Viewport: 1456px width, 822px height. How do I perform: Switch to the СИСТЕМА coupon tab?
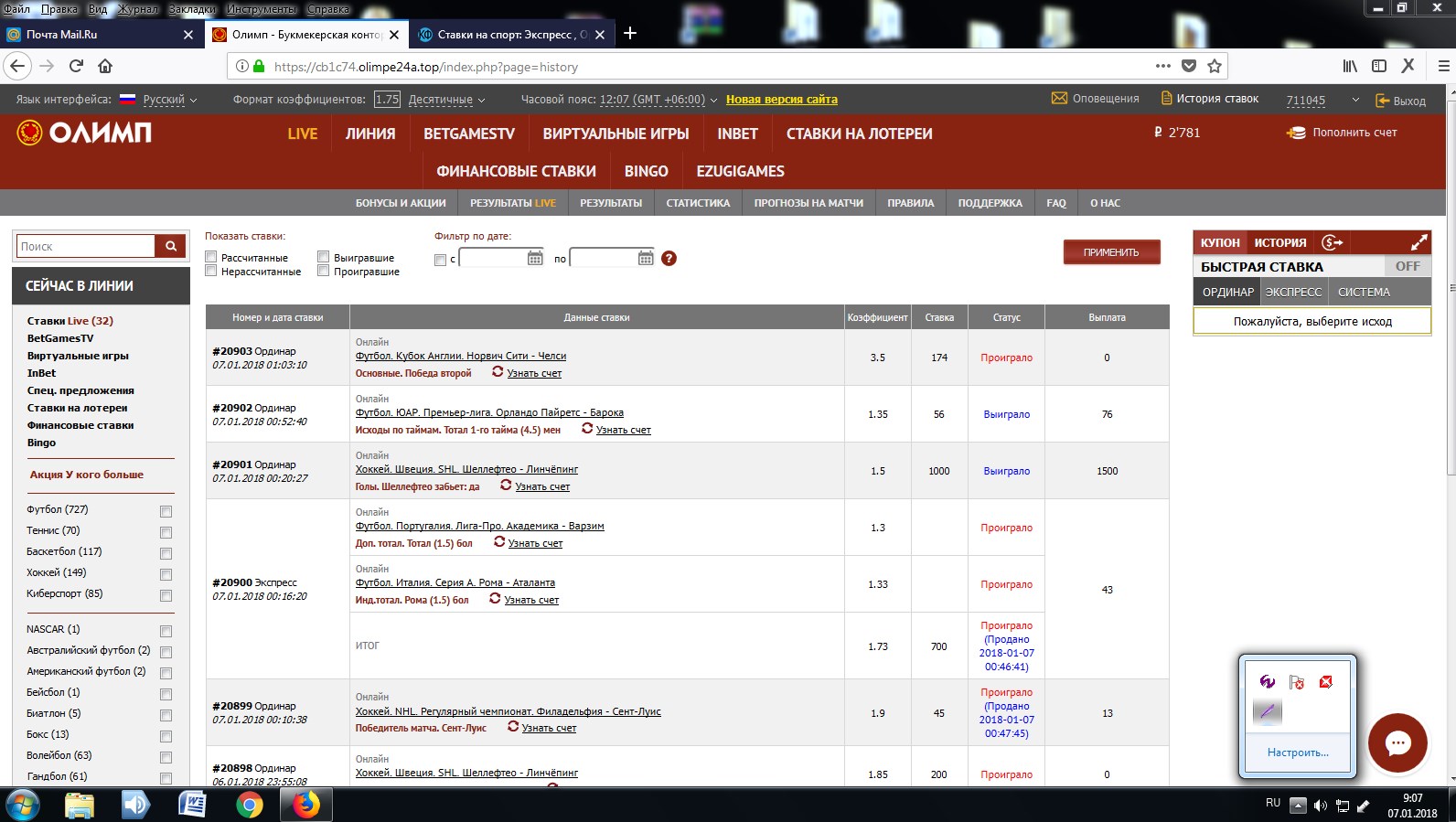[1364, 292]
